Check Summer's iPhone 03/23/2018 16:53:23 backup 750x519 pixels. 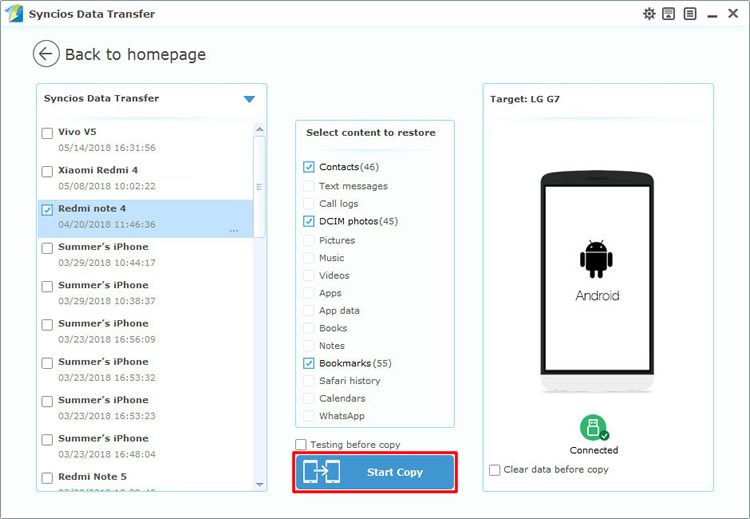(x=47, y=401)
